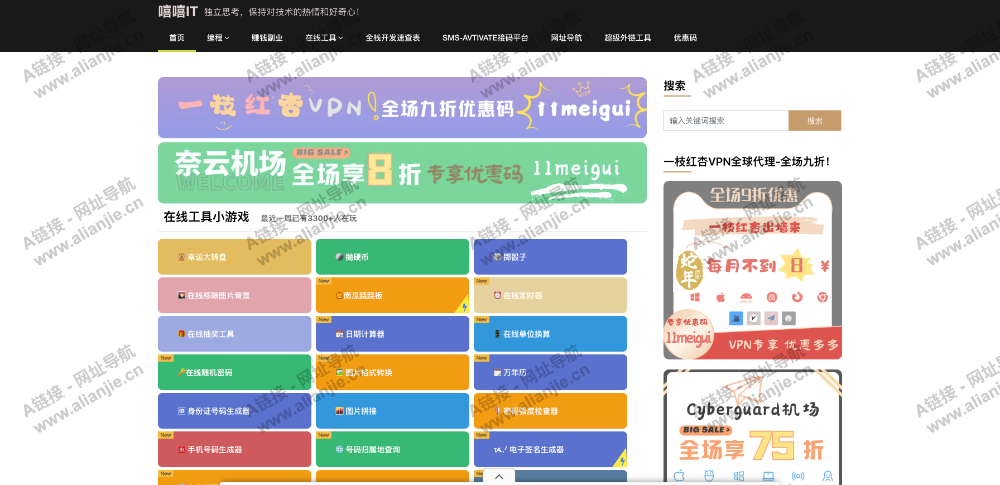Click the ID icon on 身份证号码生成器

coord(182,411)
